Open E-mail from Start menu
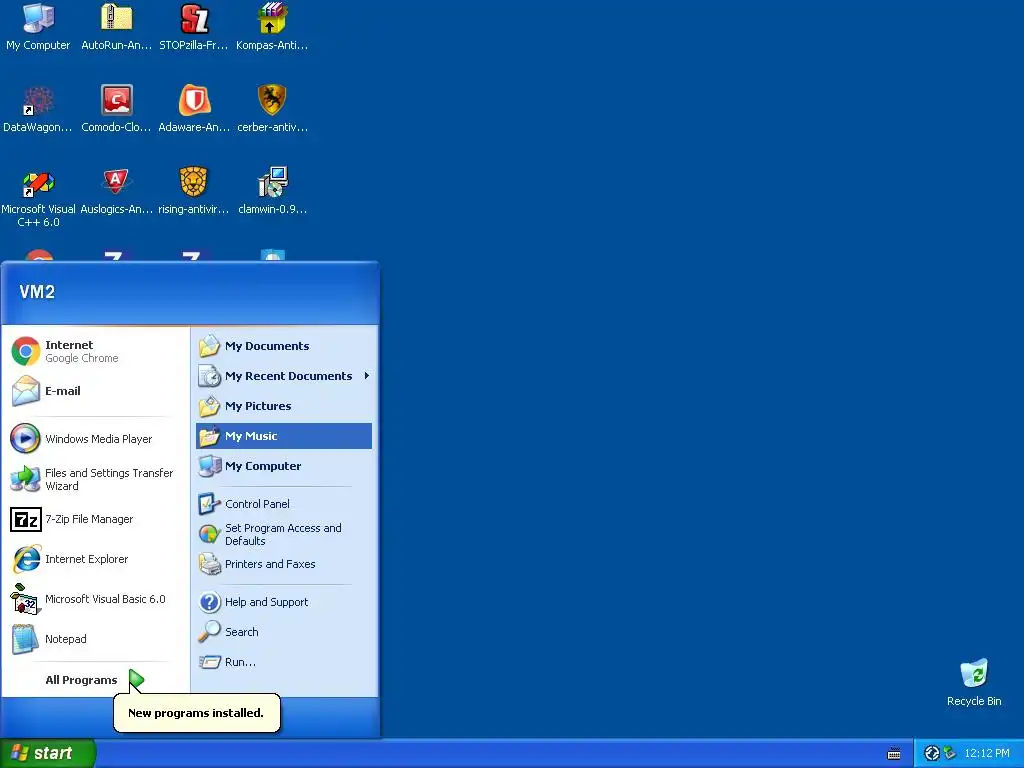The image size is (1024, 768). coord(95,391)
